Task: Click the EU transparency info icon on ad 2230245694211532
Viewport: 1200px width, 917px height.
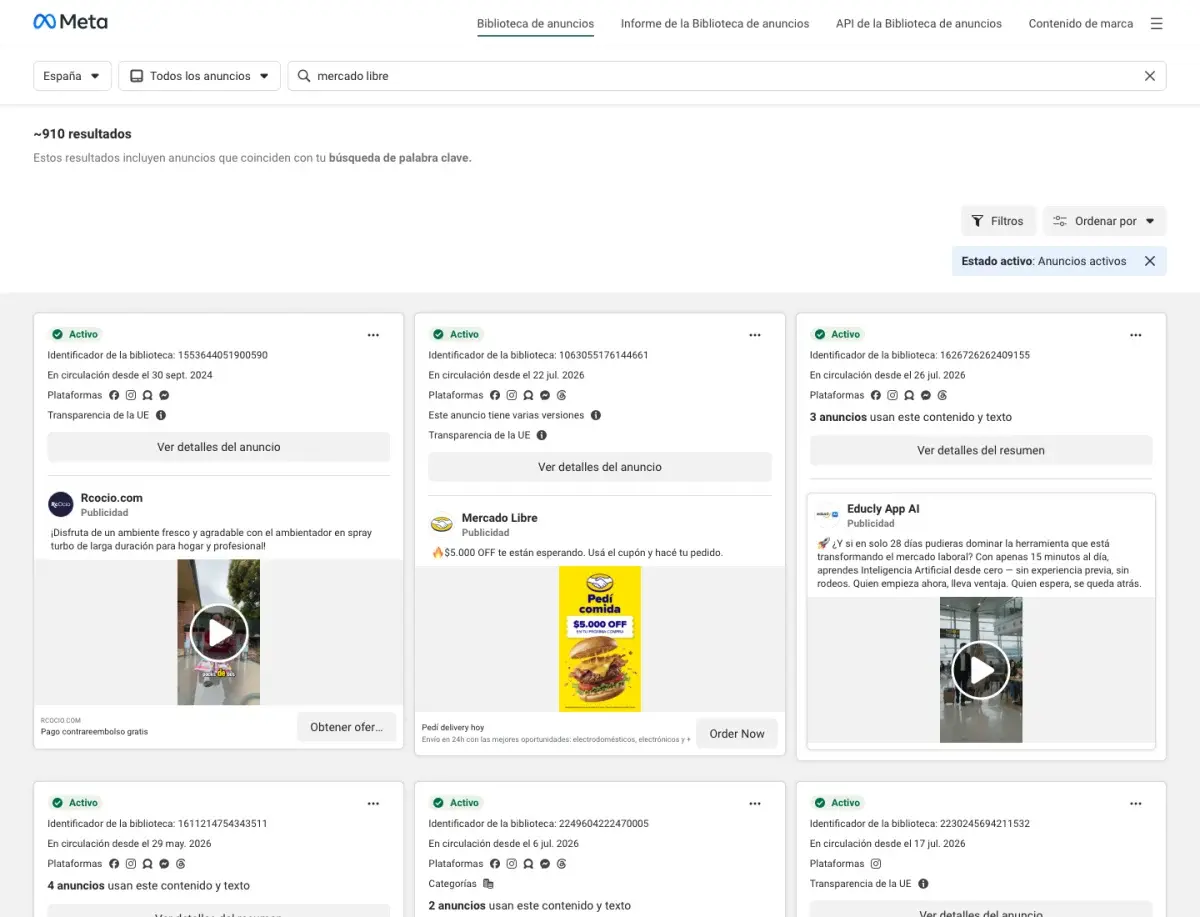Action: click(923, 884)
